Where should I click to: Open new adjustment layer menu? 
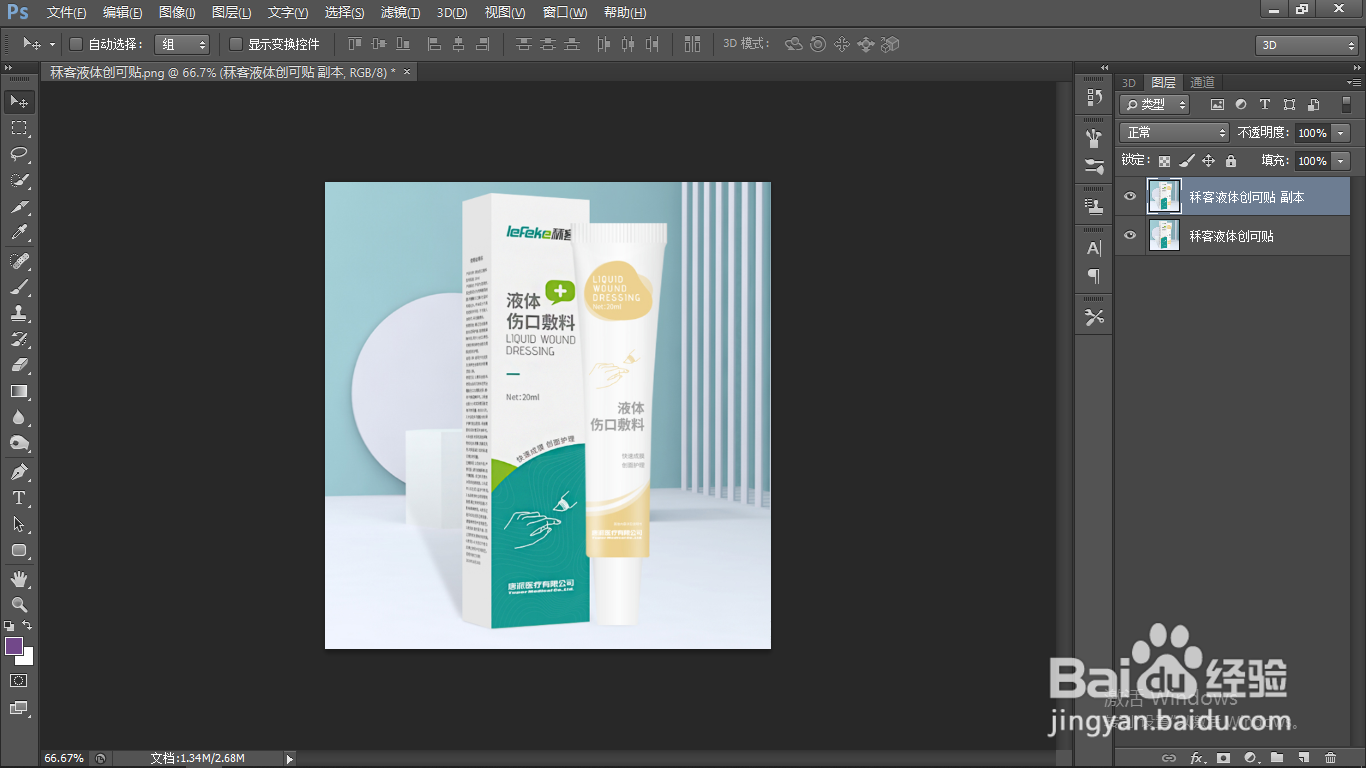click(1250, 758)
